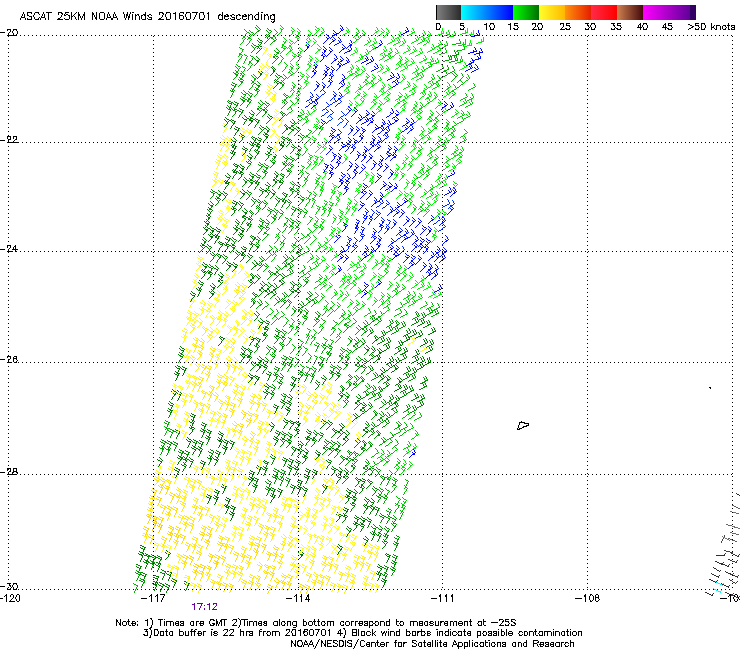Click the purple '17:12' swath time label
The width and height of the screenshot is (740, 650).
[x=204, y=607]
